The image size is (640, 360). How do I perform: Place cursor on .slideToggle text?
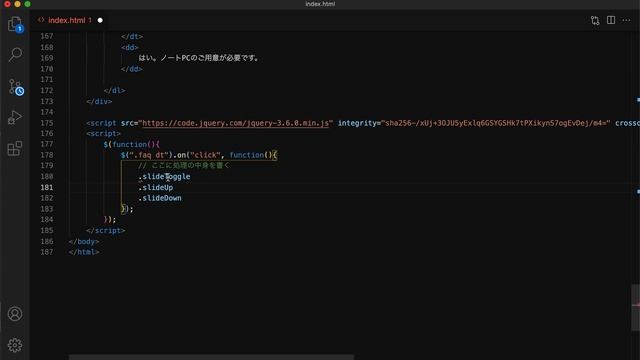tap(164, 176)
